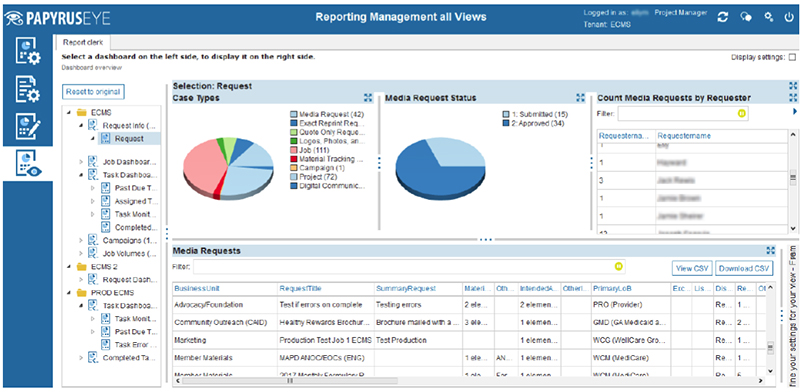The width and height of the screenshot is (800, 392).
Task: Collapse the ECMS 2 folder node
Action: [69, 266]
